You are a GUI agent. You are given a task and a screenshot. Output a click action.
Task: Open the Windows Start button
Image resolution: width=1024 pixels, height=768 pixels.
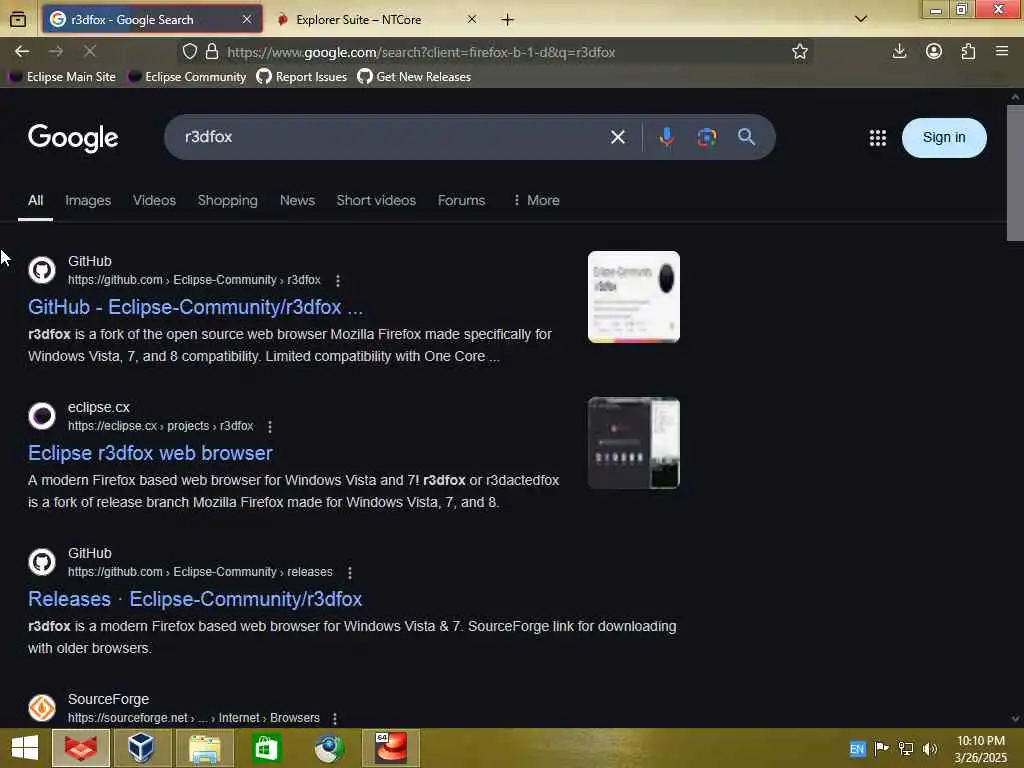click(25, 748)
